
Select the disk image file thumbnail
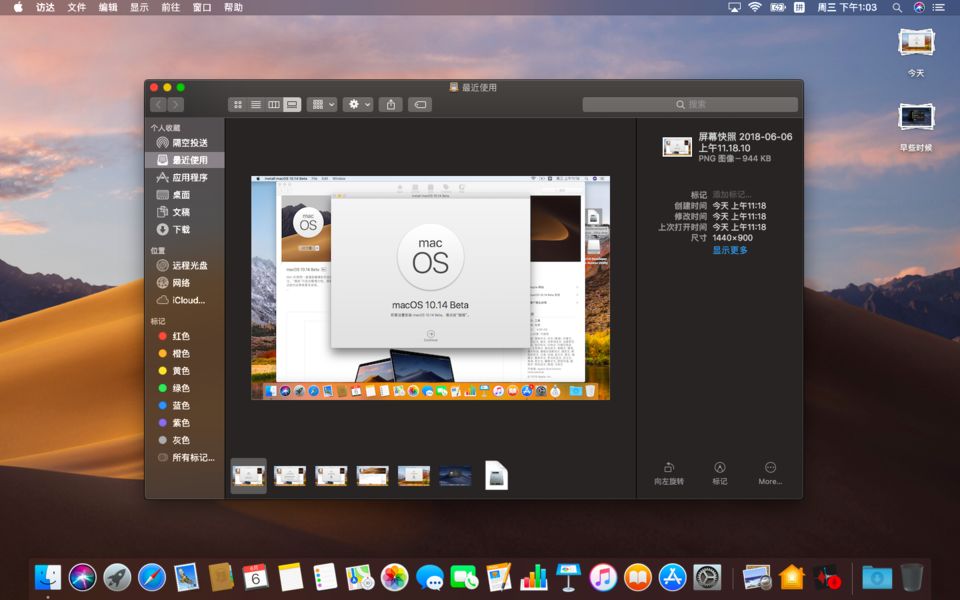497,475
